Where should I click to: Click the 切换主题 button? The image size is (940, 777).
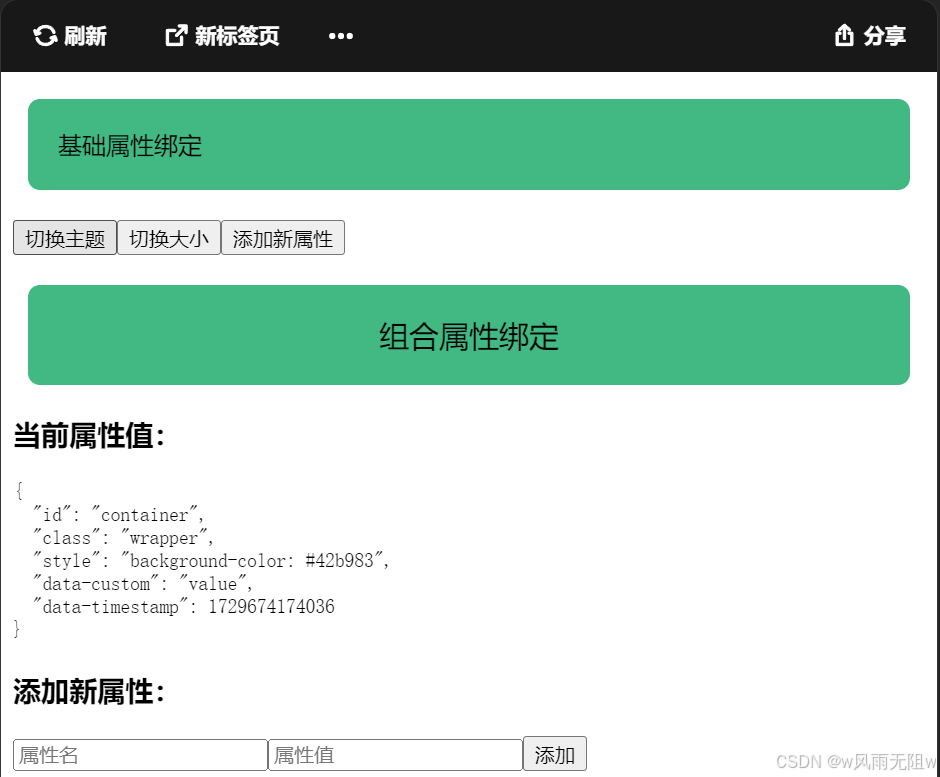coord(65,238)
